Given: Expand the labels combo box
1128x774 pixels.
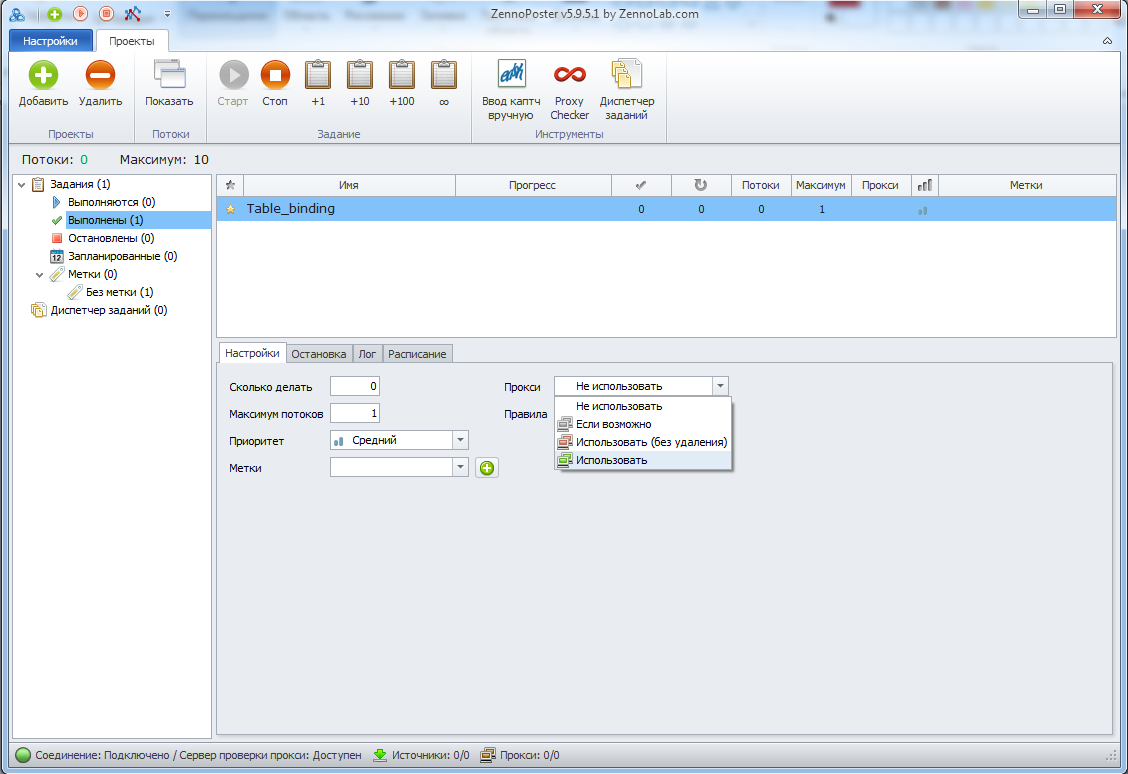Looking at the screenshot, I should point(460,467).
